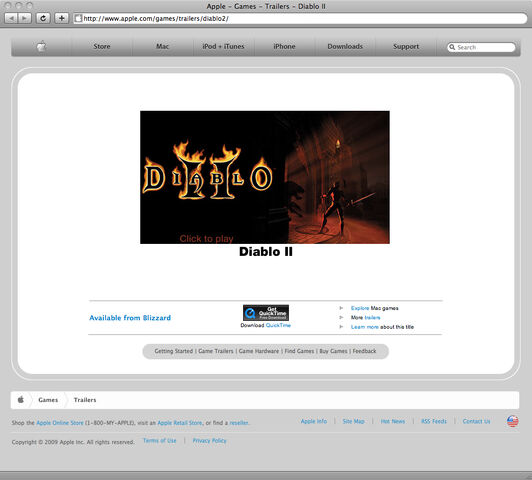The height and width of the screenshot is (480, 532).
Task: Focus the Search input field
Action: pyautogui.click(x=481, y=47)
